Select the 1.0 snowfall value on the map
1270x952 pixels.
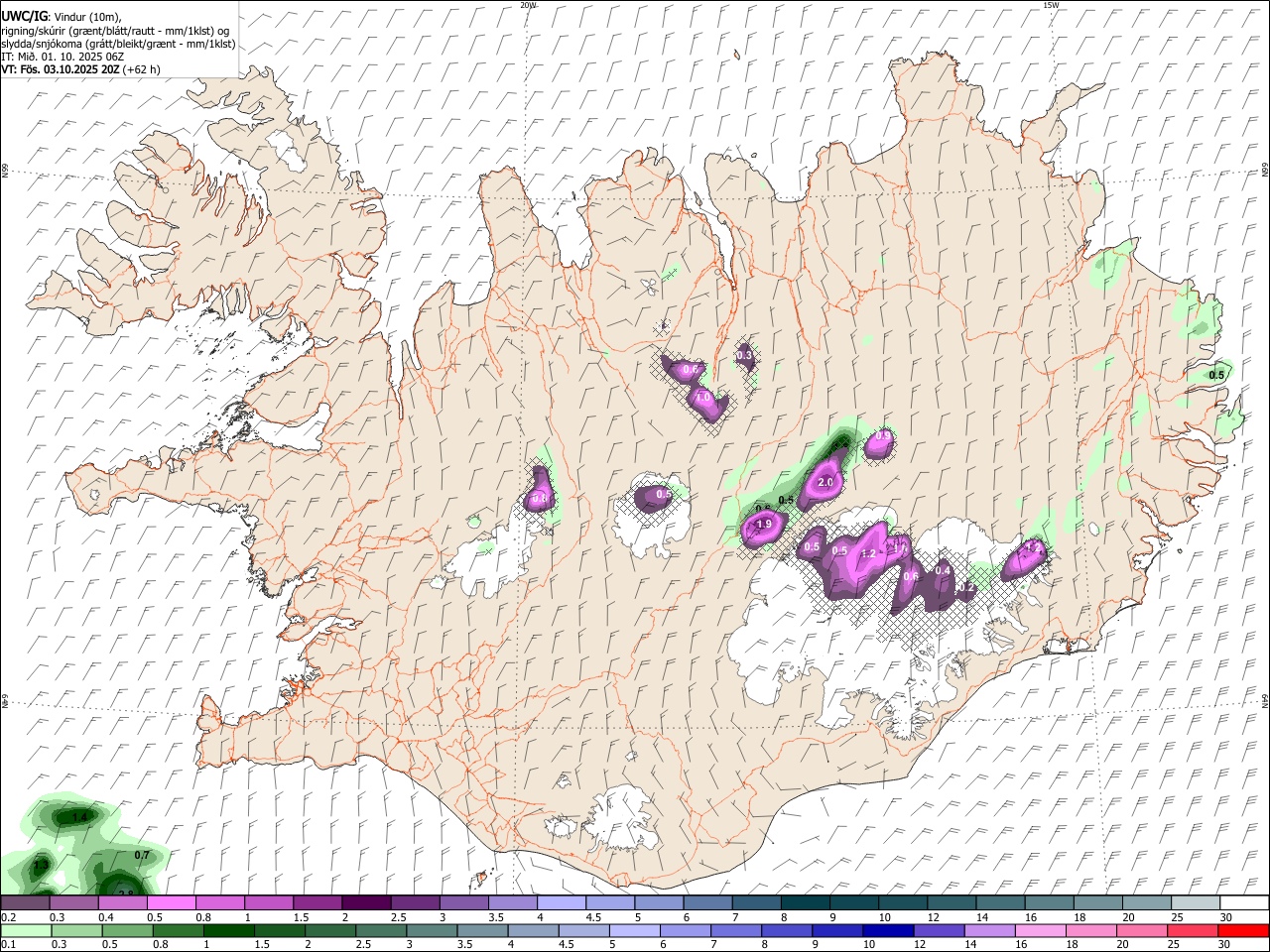(x=703, y=398)
